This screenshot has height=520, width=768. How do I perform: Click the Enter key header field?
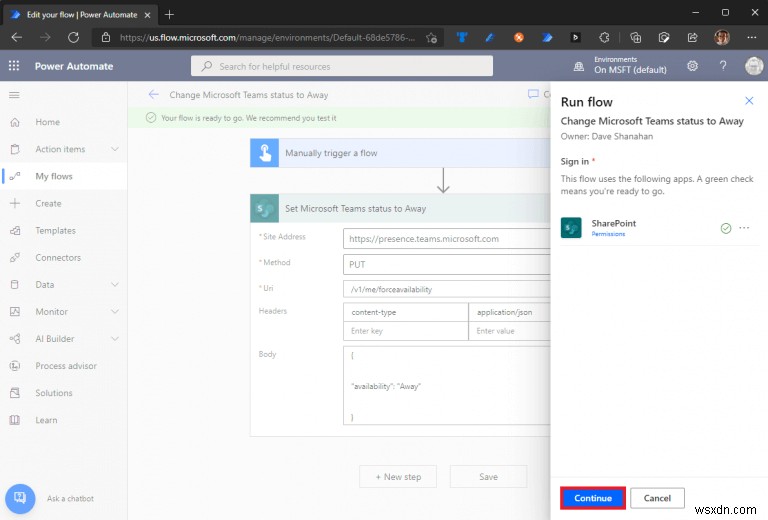click(x=406, y=331)
